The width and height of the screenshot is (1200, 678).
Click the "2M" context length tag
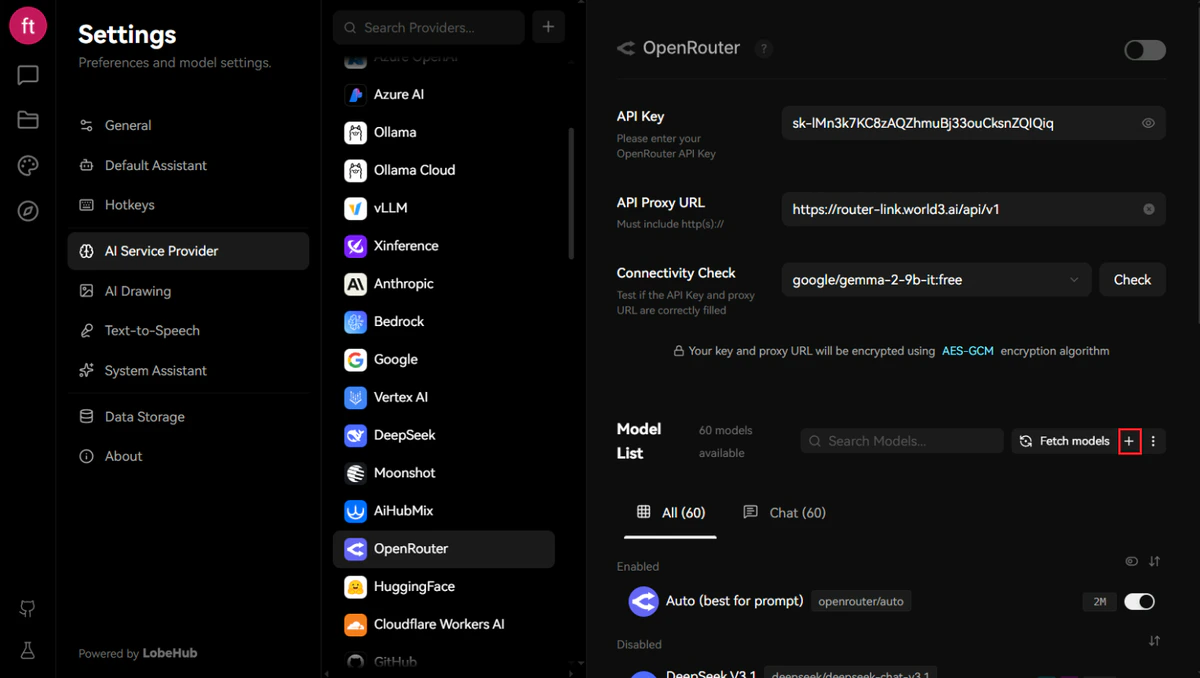[x=1099, y=602]
